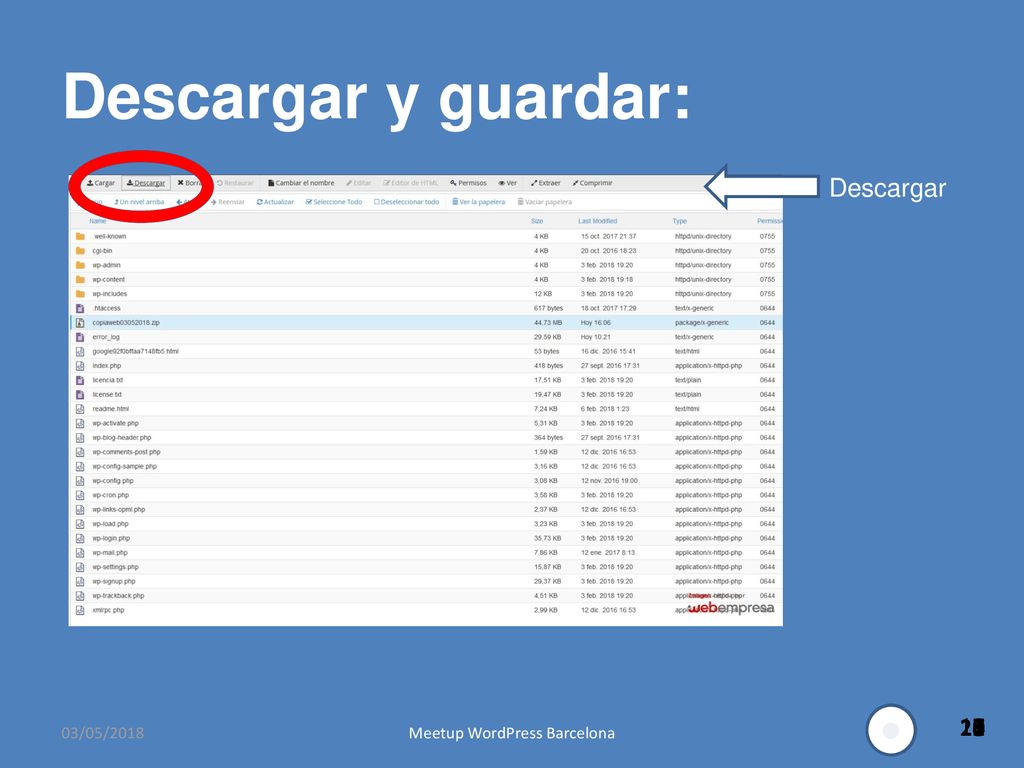Viewport: 1024px width, 768px height.
Task: Click the wp-admin folder icon
Action: click(80, 265)
